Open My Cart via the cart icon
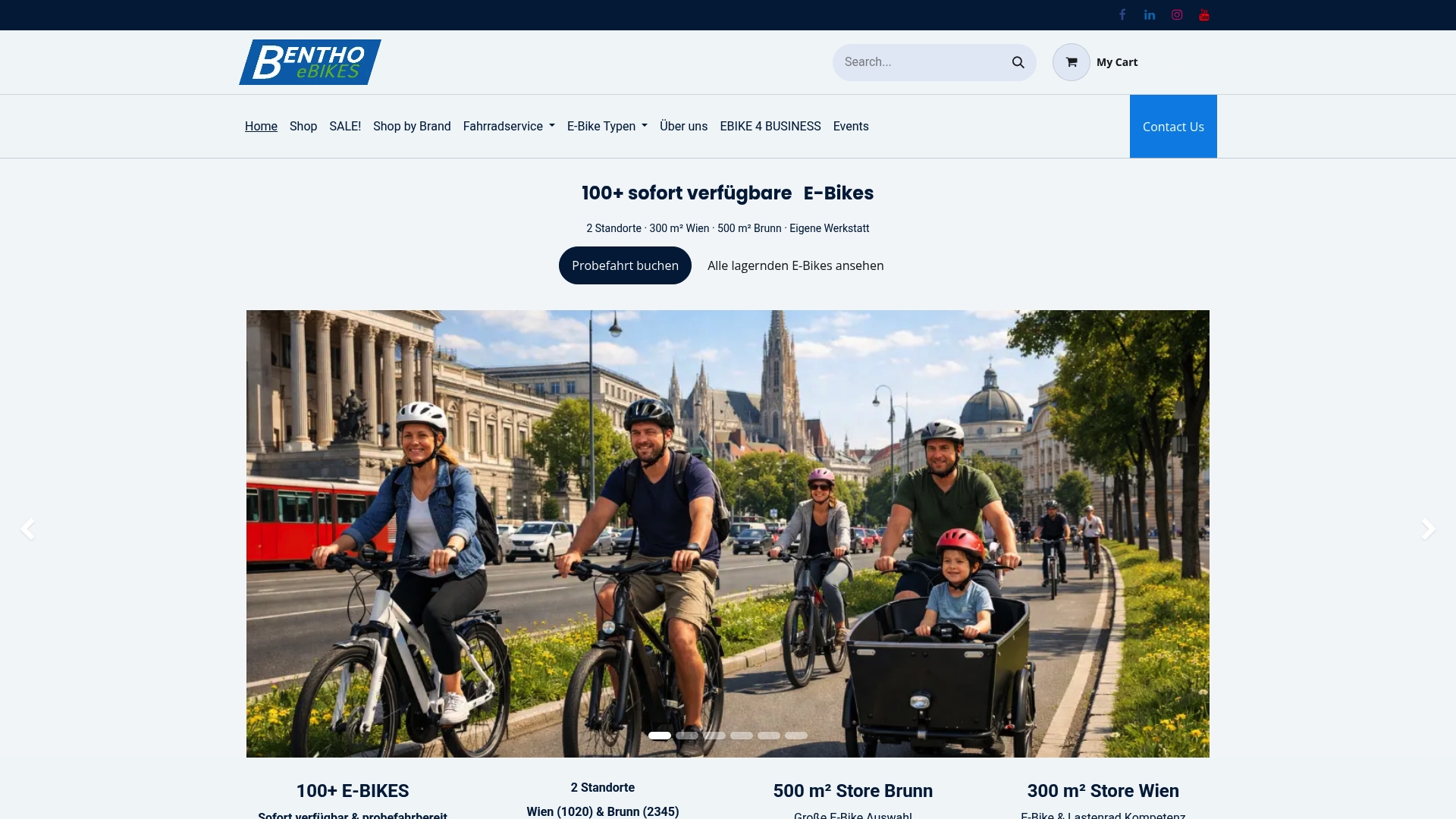Image resolution: width=1456 pixels, height=819 pixels. coord(1071,62)
